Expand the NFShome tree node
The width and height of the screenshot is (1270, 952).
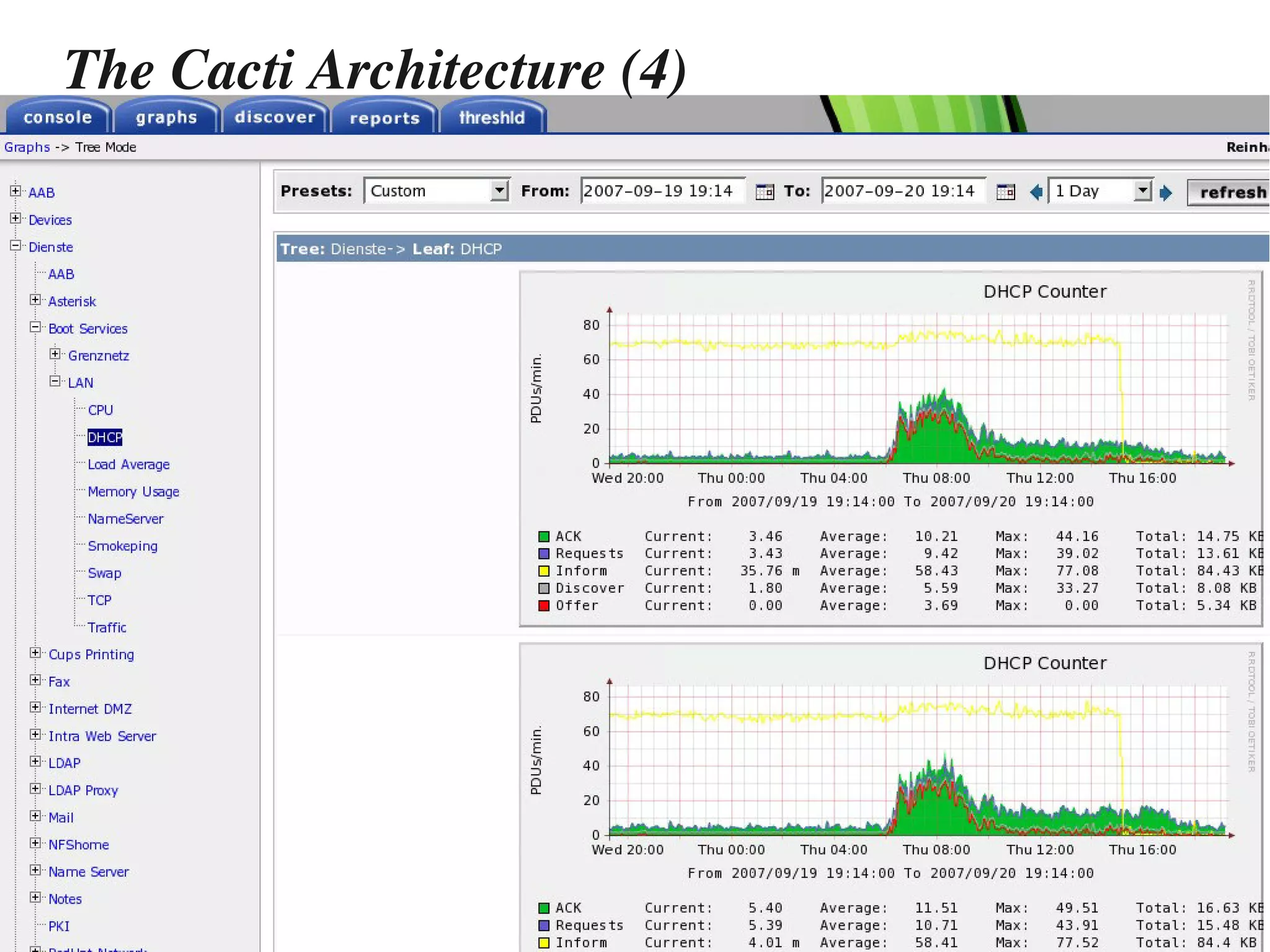pyautogui.click(x=36, y=843)
